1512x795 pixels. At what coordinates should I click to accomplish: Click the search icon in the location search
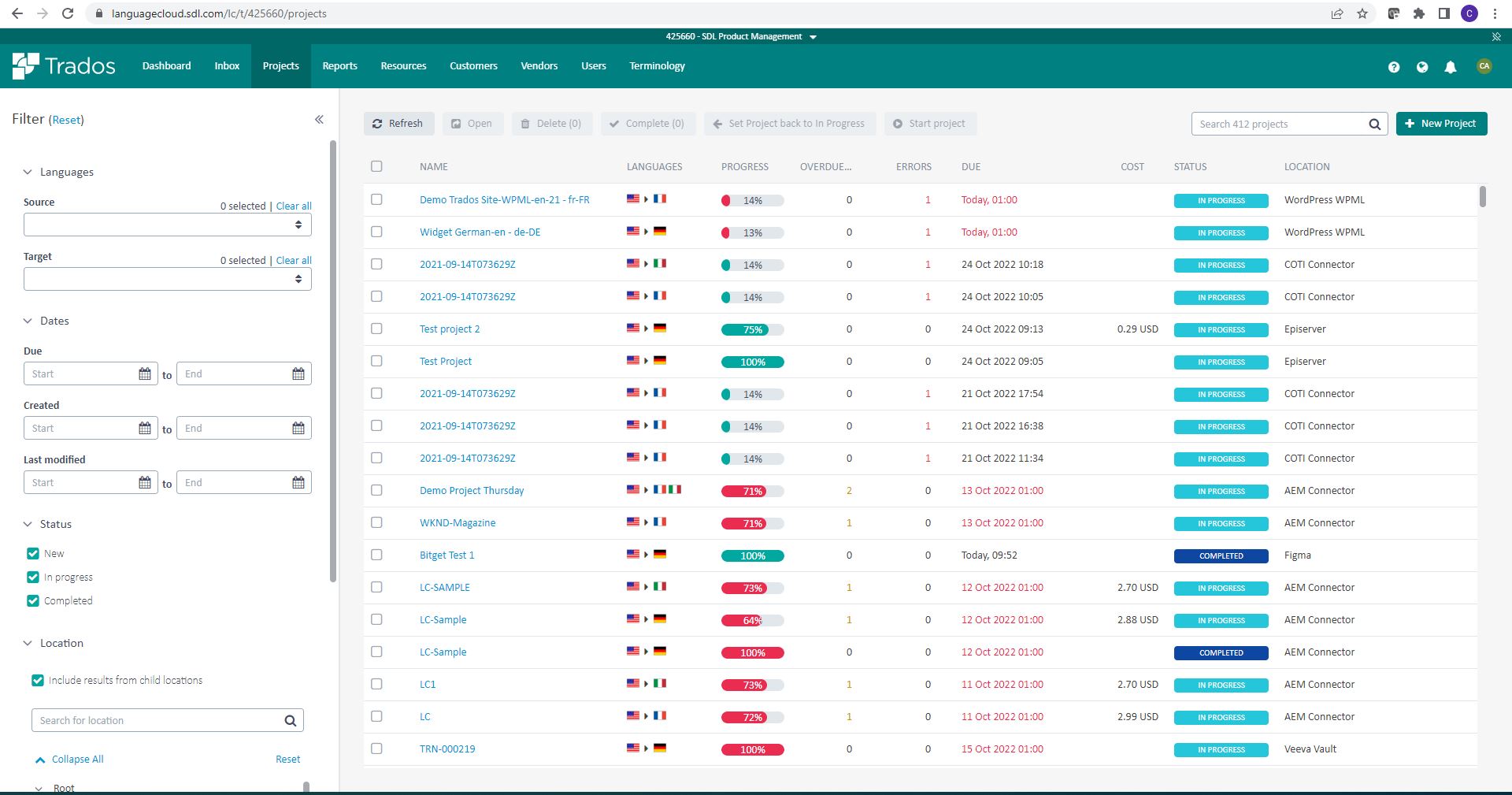(290, 720)
